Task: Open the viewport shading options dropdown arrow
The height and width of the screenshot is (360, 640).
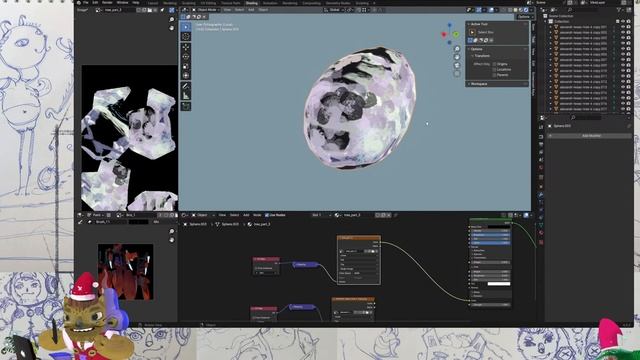Action: point(530,10)
